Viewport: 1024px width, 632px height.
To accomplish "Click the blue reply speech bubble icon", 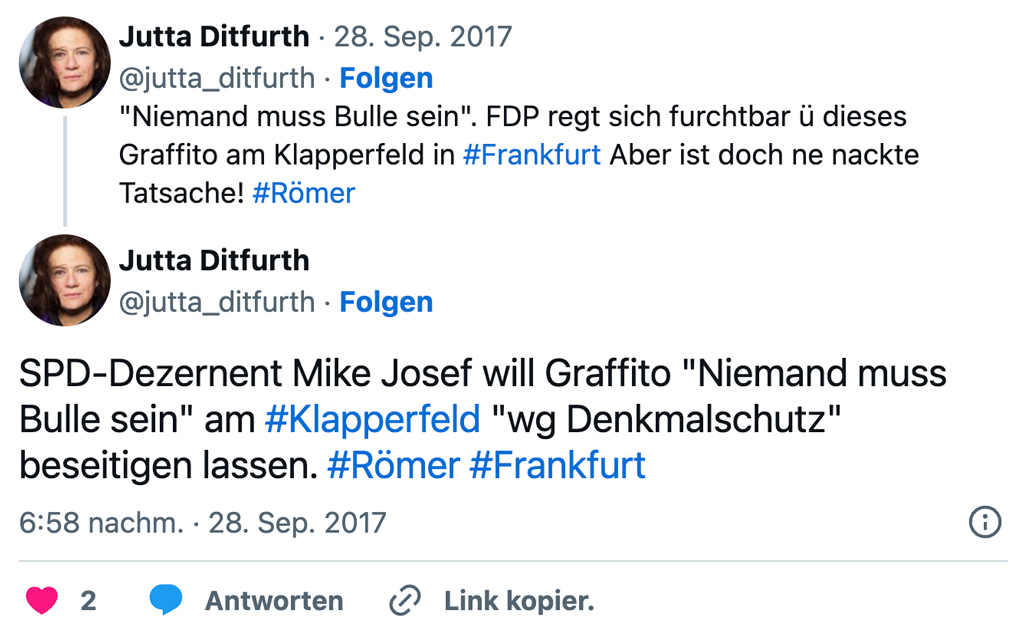I will [166, 600].
